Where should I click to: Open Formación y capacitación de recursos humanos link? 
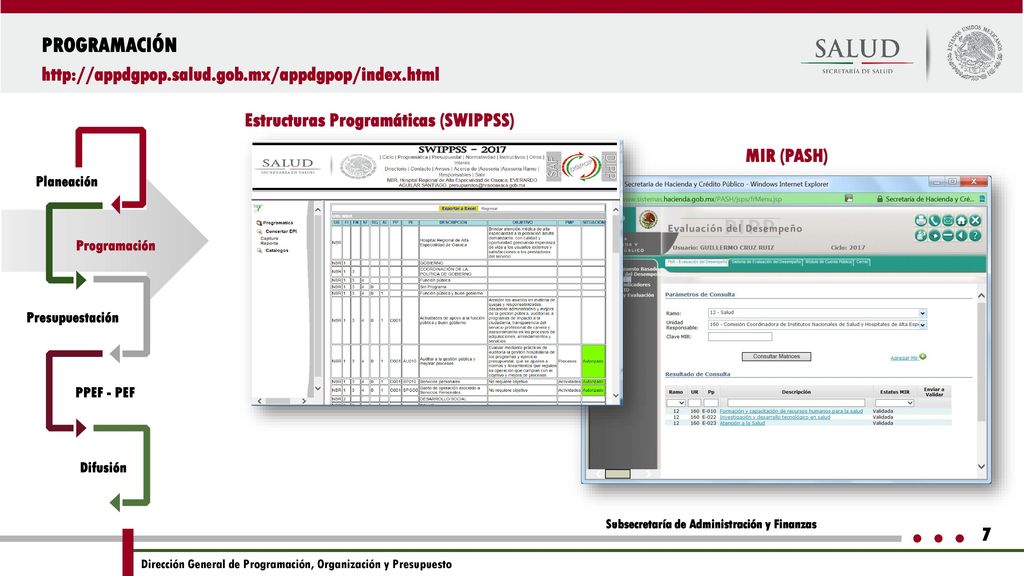791,411
